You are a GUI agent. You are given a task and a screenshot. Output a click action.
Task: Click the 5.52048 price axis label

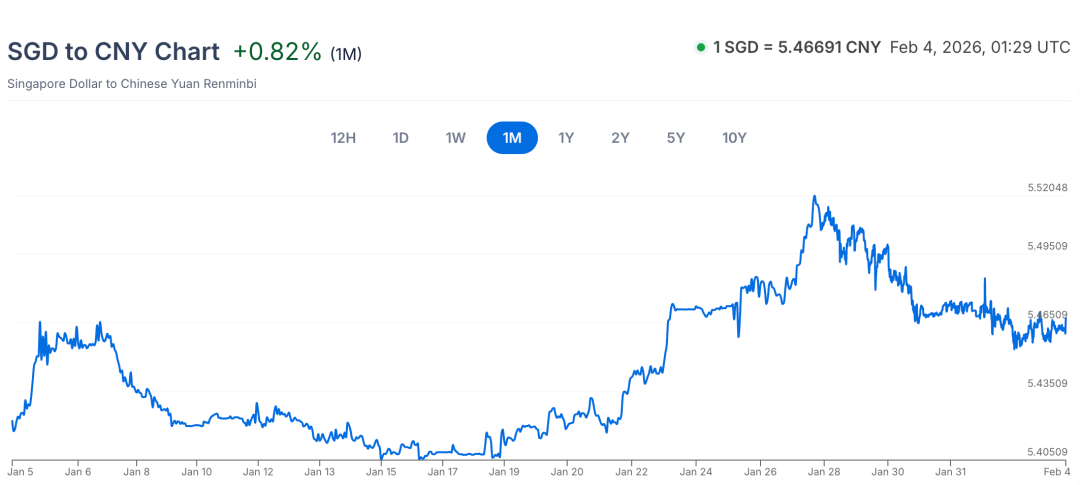click(1047, 188)
